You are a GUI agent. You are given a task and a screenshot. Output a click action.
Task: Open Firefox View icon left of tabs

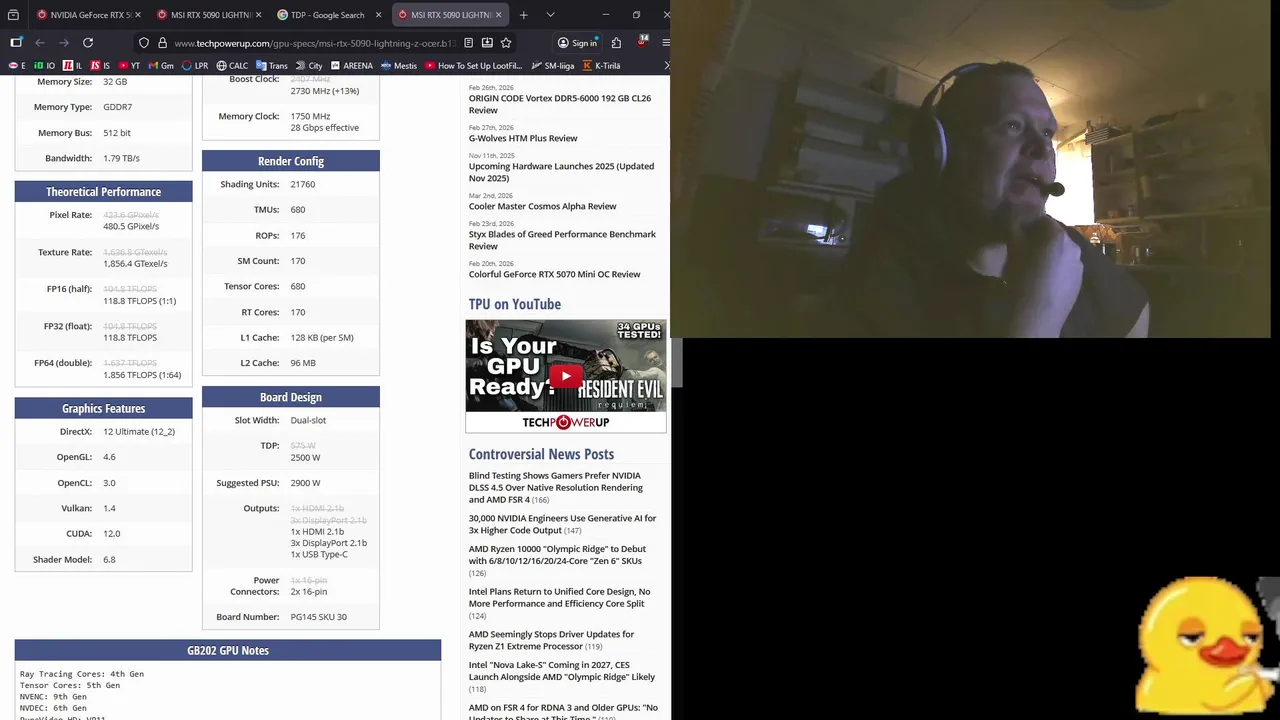tap(13, 15)
